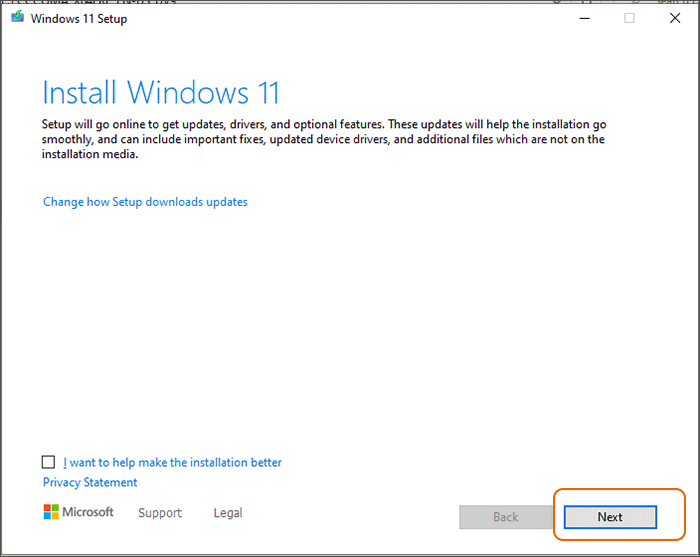Image resolution: width=700 pixels, height=557 pixels.
Task: Open the Support link
Action: point(160,513)
